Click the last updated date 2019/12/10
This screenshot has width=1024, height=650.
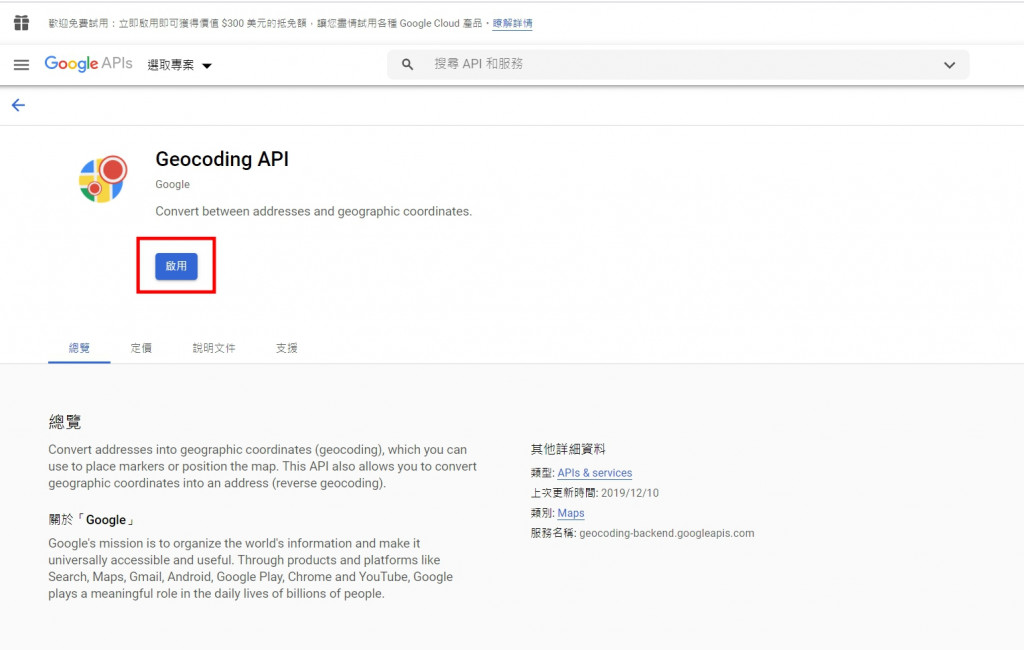pos(630,493)
